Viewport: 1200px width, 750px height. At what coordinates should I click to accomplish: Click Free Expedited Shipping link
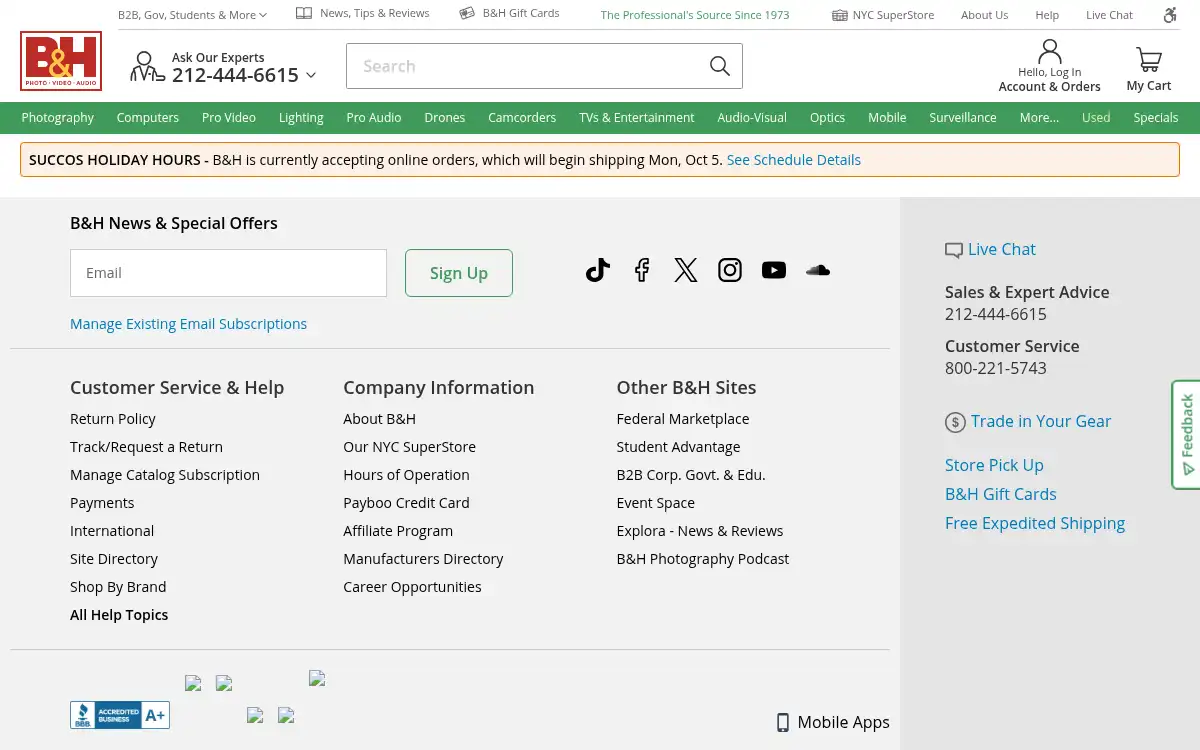1035,523
